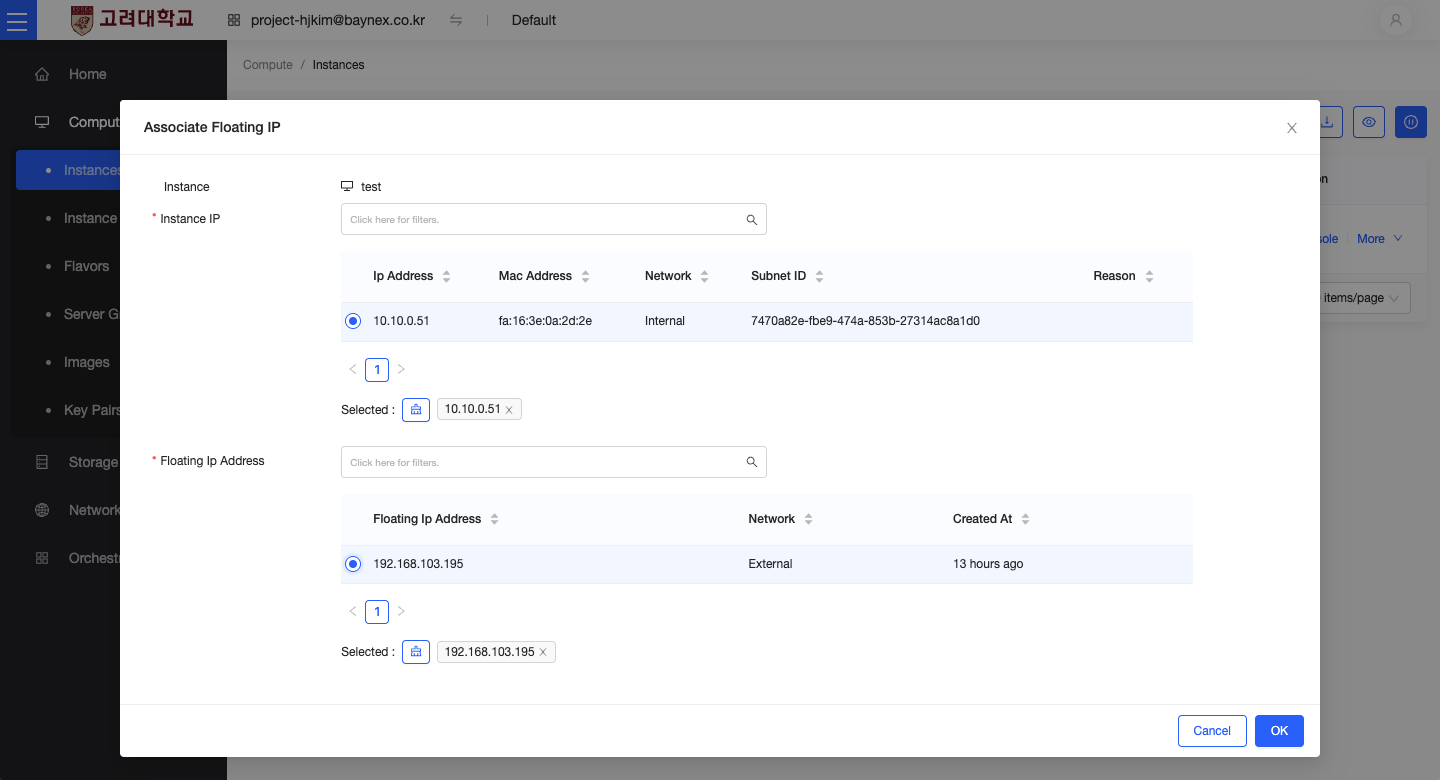Click selected items icon beside 192.168.103.195 tag
Viewport: 1440px width, 780px height.
point(416,652)
